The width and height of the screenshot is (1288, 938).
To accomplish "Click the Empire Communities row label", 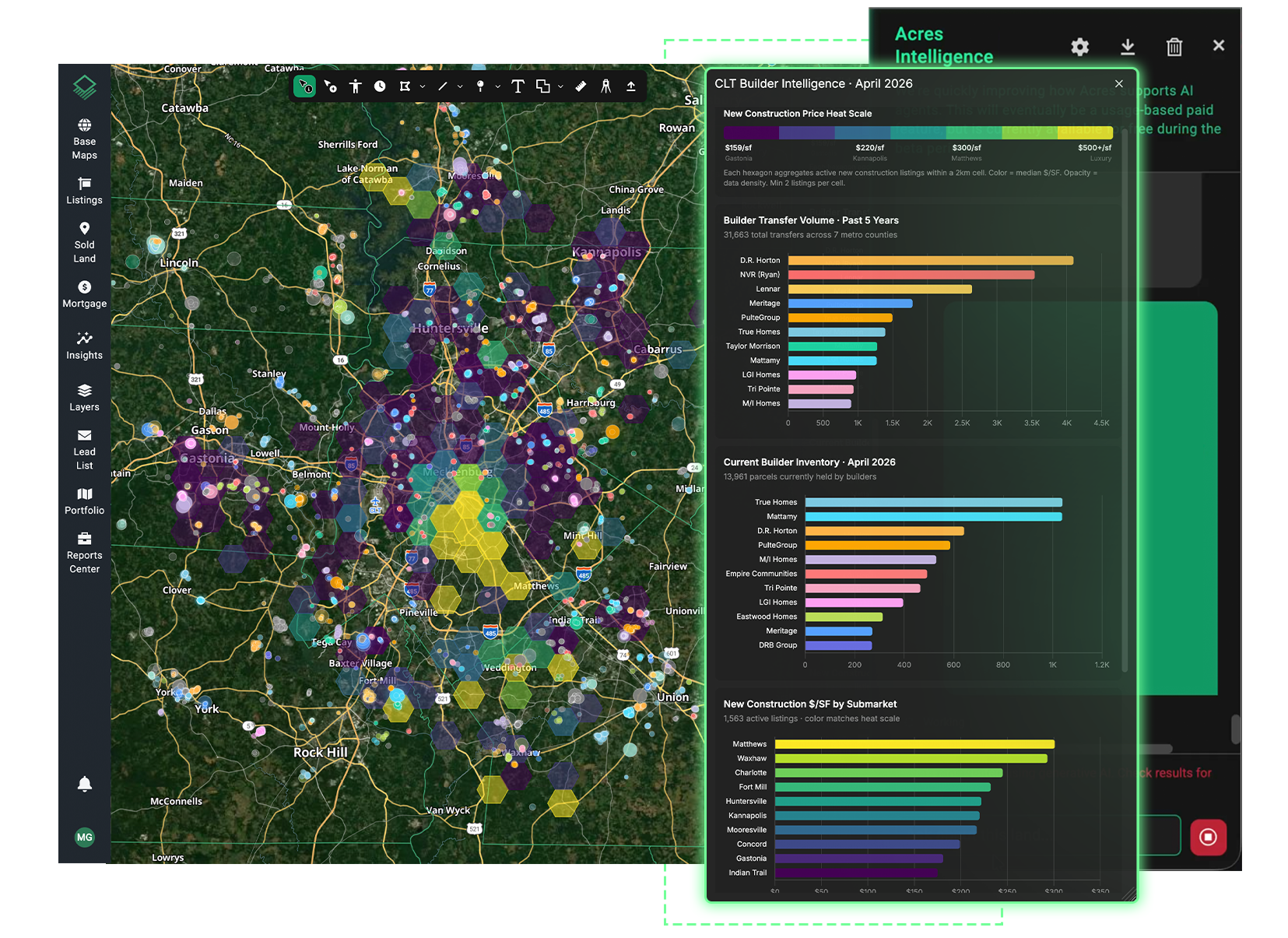I will pos(761,574).
